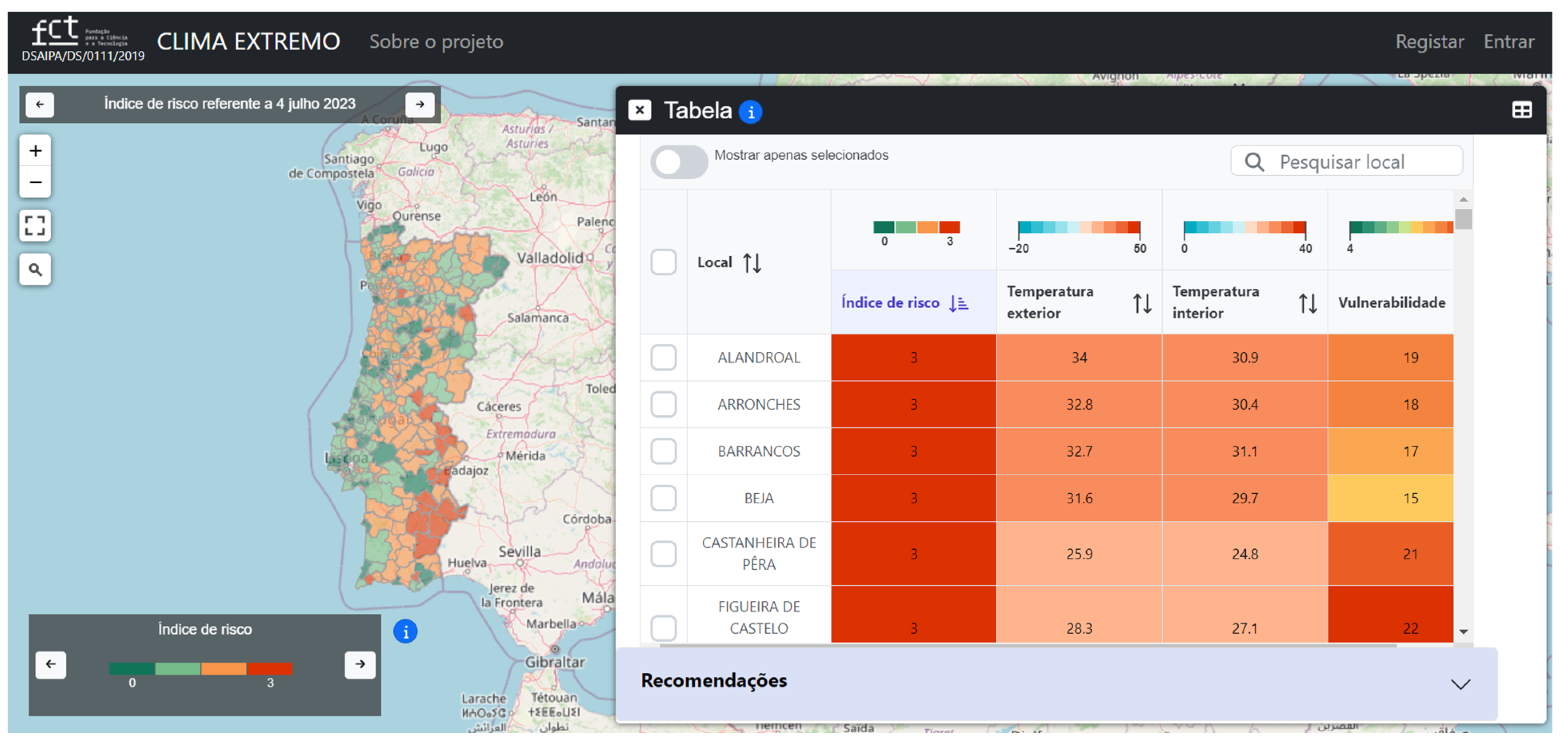Zoom in on the map

[x=35, y=150]
